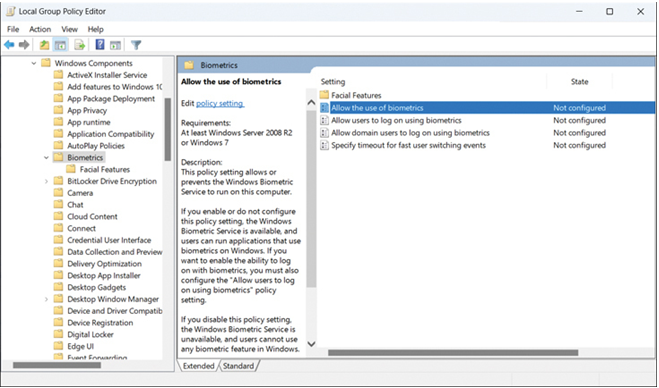The image size is (659, 388).
Task: Select Specify timeout for fast user switching events
Action: [x=409, y=145]
